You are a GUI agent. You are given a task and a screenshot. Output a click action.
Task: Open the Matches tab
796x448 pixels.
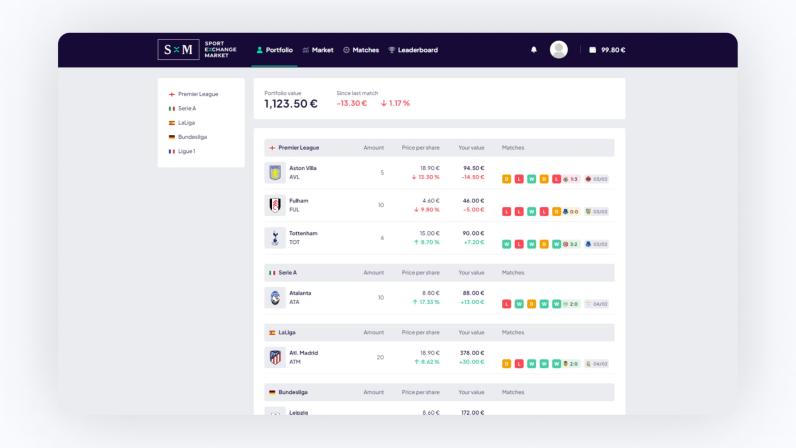tap(361, 50)
